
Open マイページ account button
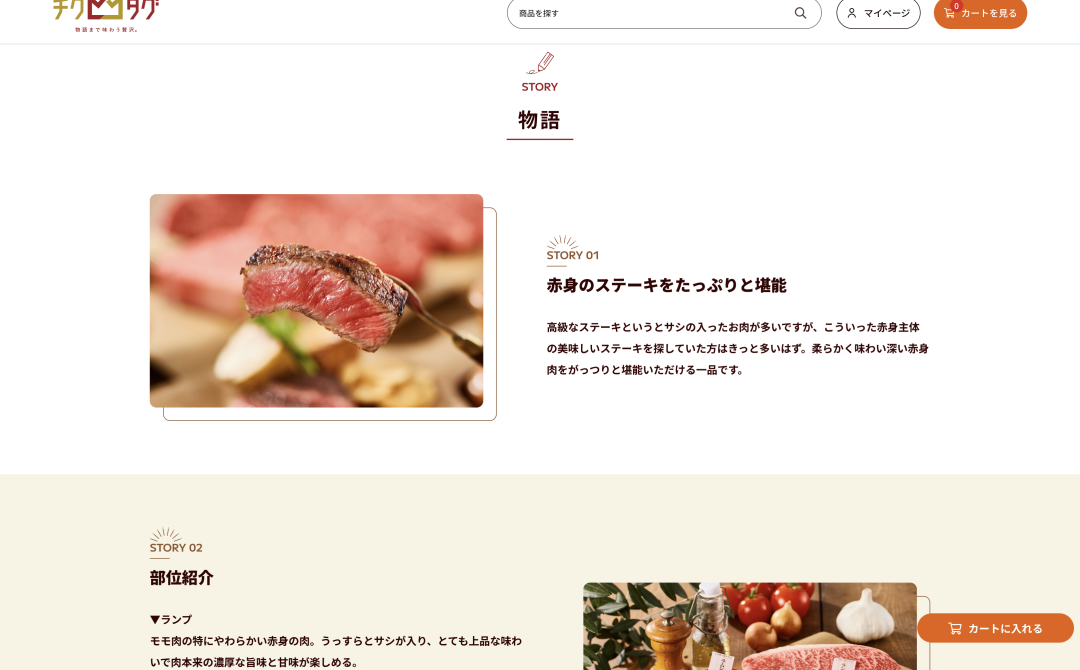878,13
